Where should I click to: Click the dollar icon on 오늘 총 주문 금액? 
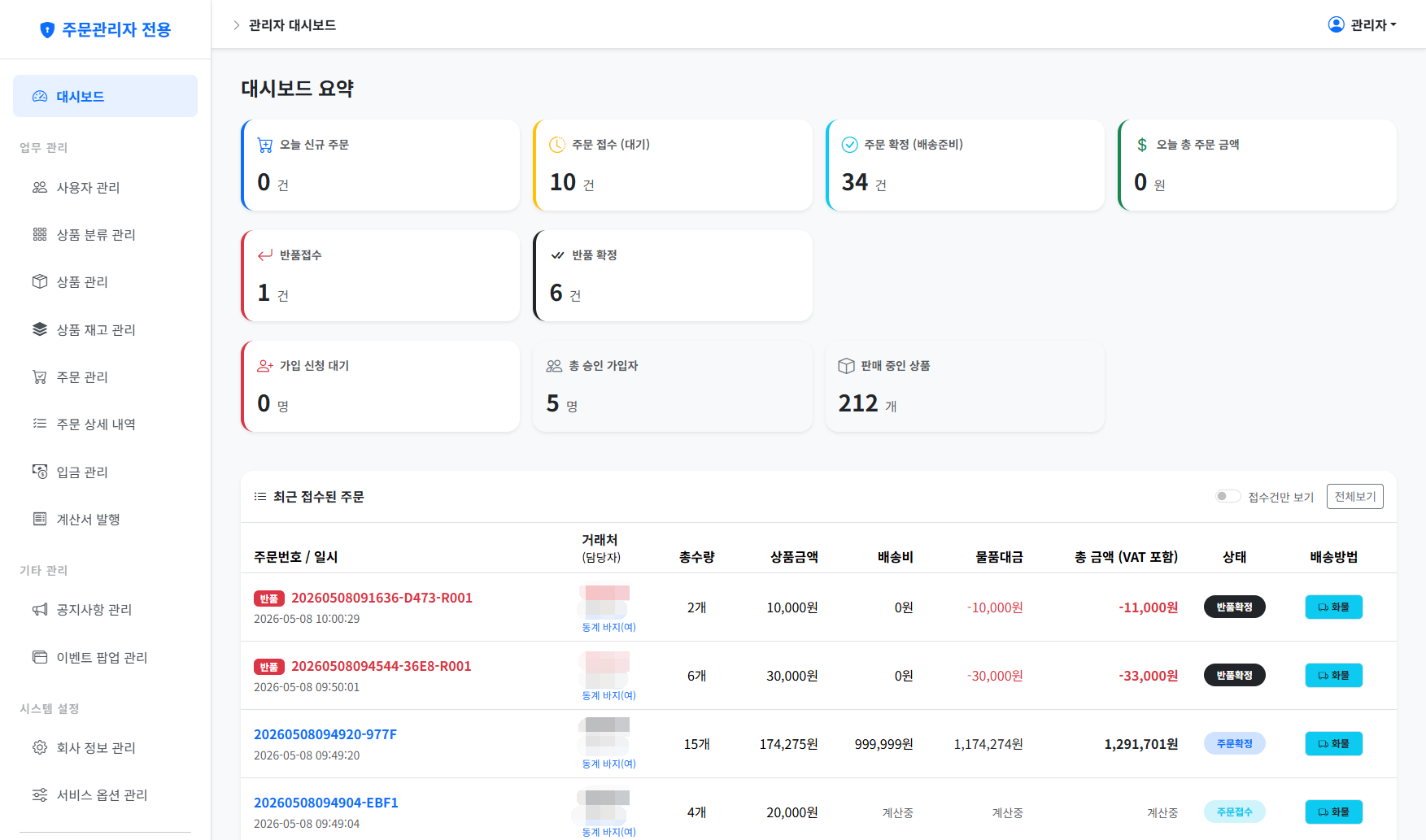coord(1142,145)
